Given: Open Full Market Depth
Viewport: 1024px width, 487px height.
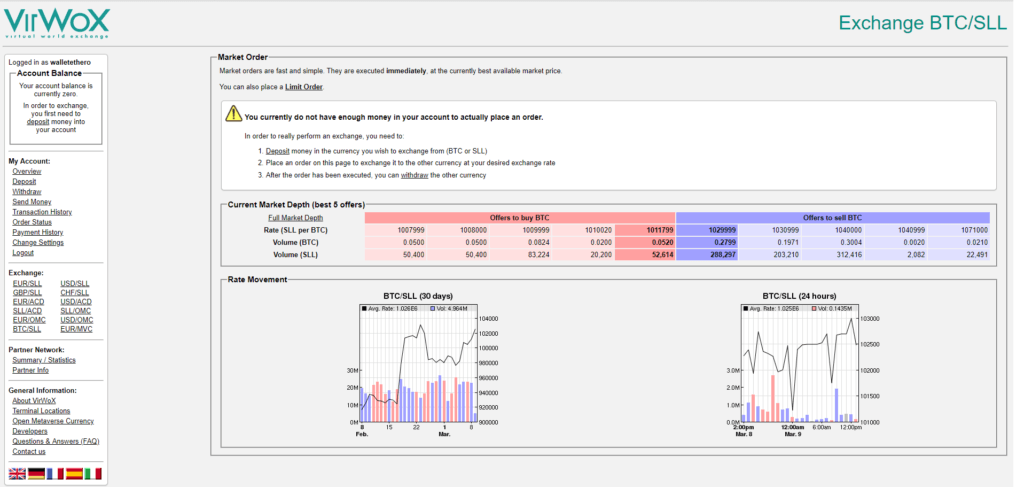Looking at the screenshot, I should click(295, 217).
